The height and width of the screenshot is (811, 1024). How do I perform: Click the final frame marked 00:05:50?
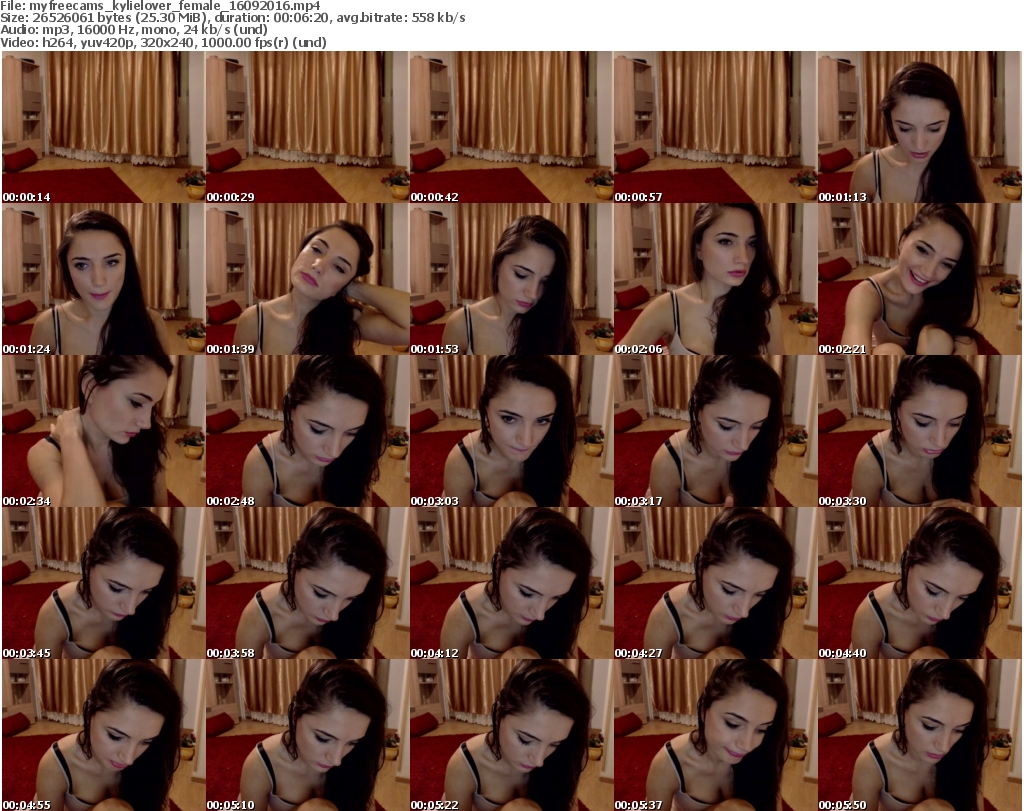click(x=918, y=735)
